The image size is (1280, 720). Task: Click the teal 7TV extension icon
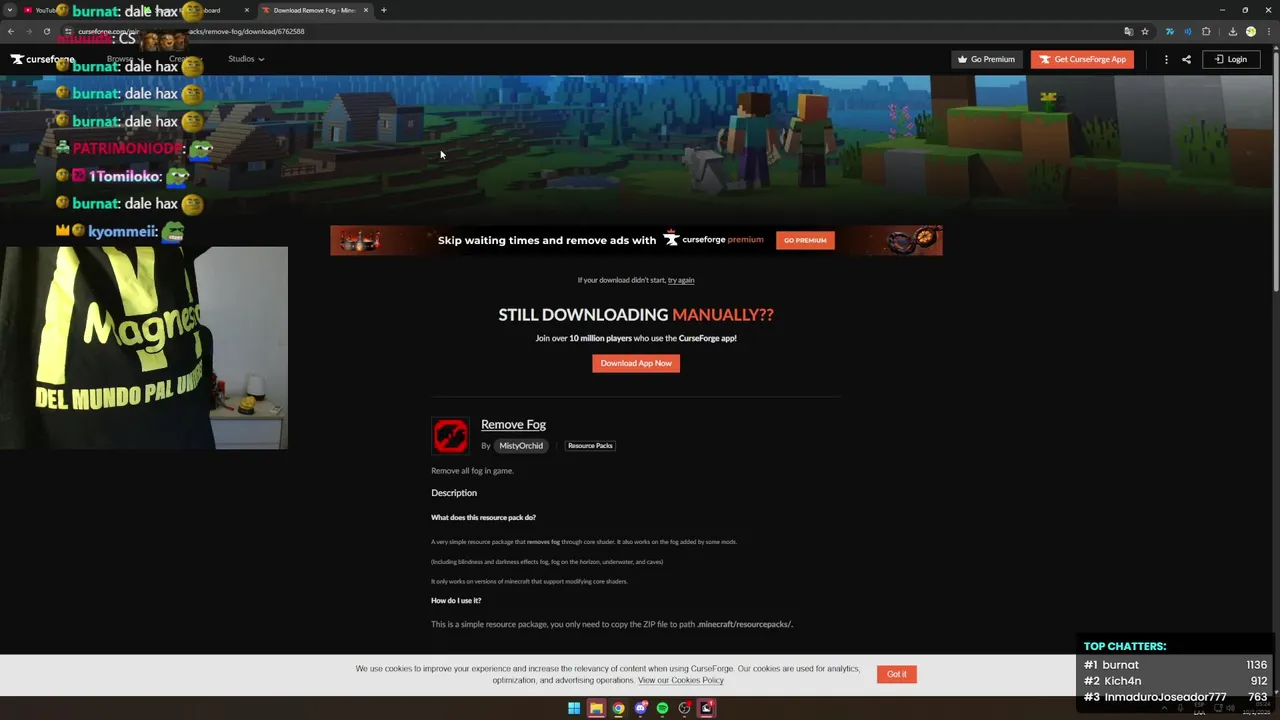coord(1169,31)
